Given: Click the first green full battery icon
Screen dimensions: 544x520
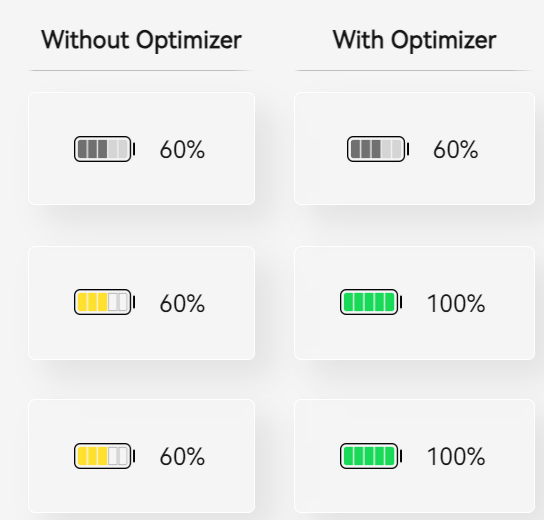Looking at the screenshot, I should (371, 302).
